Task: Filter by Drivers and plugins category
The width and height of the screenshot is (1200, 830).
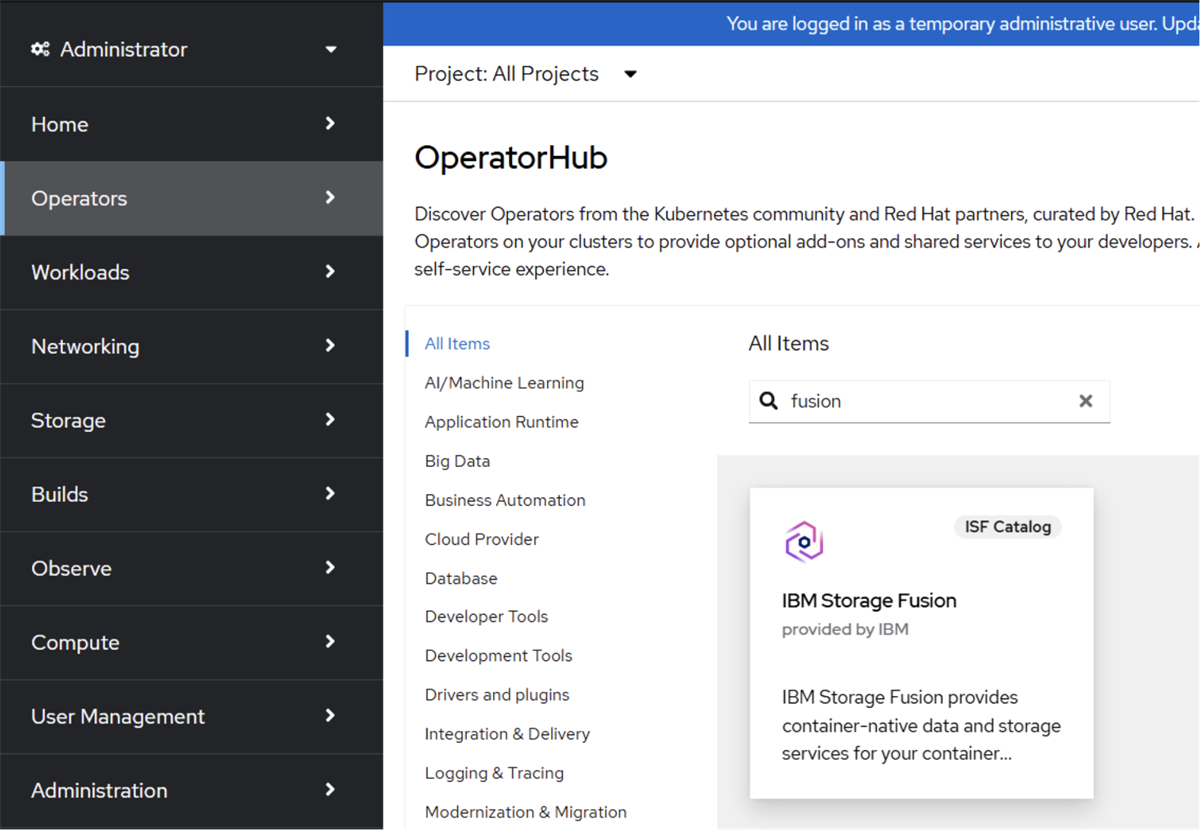Action: 497,695
